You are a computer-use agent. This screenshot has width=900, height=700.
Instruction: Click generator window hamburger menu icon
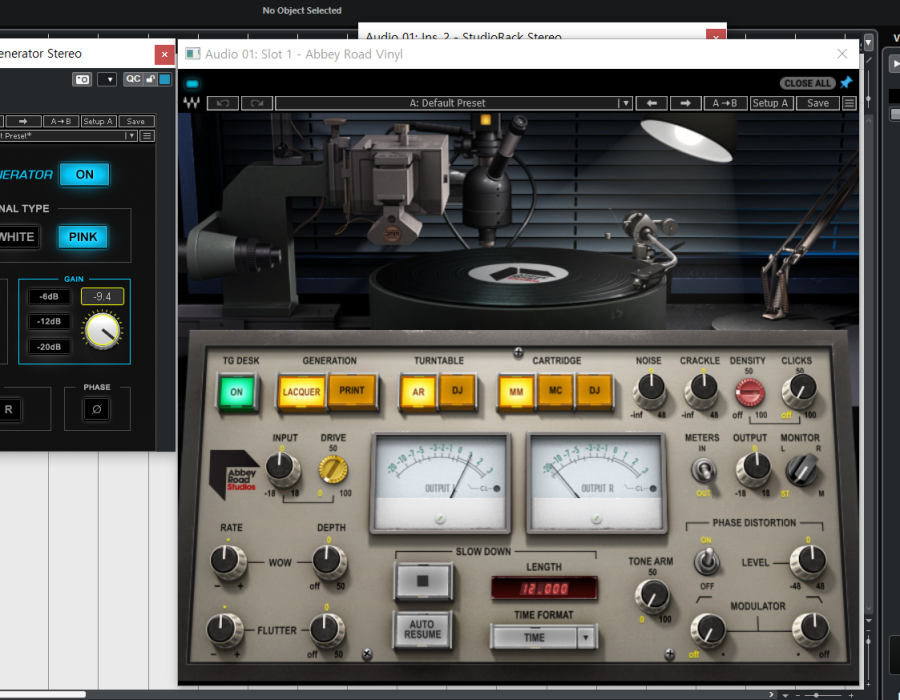[x=147, y=136]
